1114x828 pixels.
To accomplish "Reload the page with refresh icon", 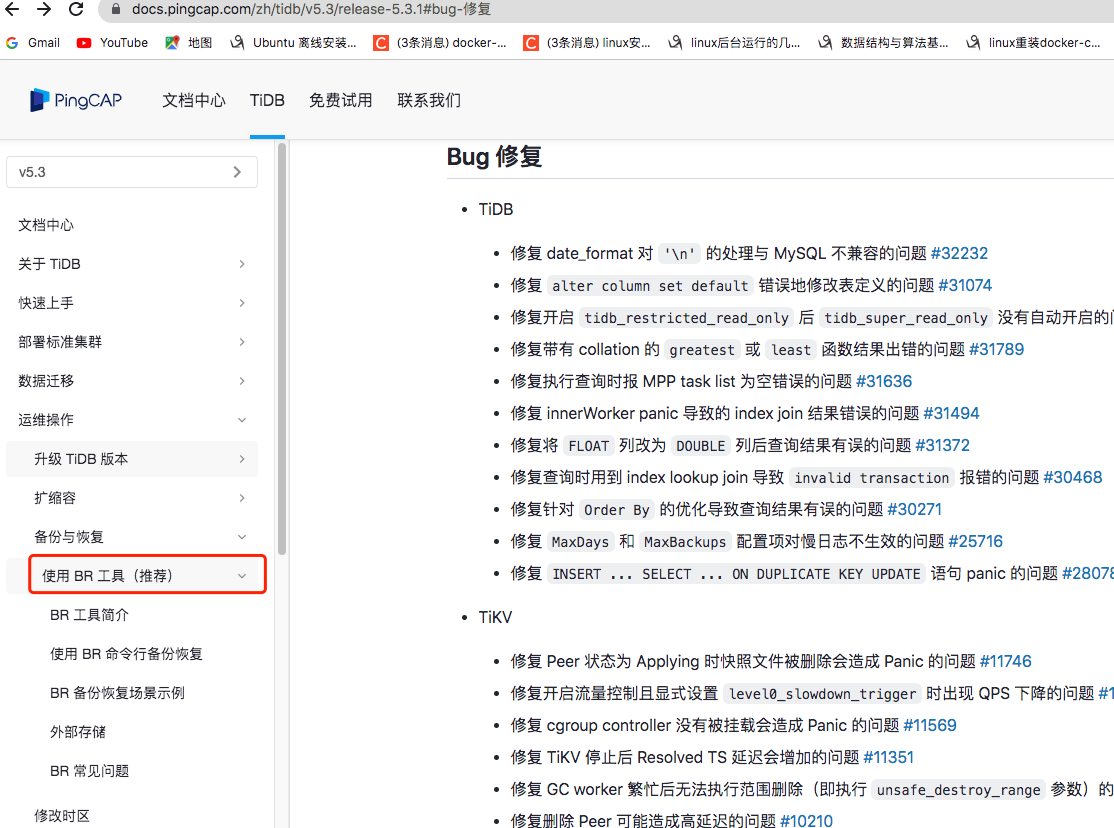I will (x=76, y=10).
